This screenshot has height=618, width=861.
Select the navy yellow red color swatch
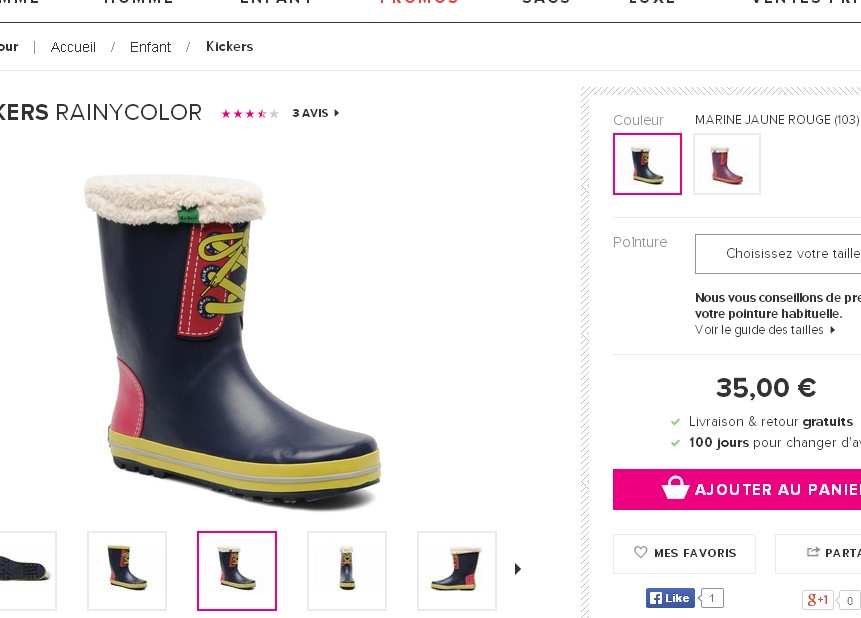tap(647, 164)
